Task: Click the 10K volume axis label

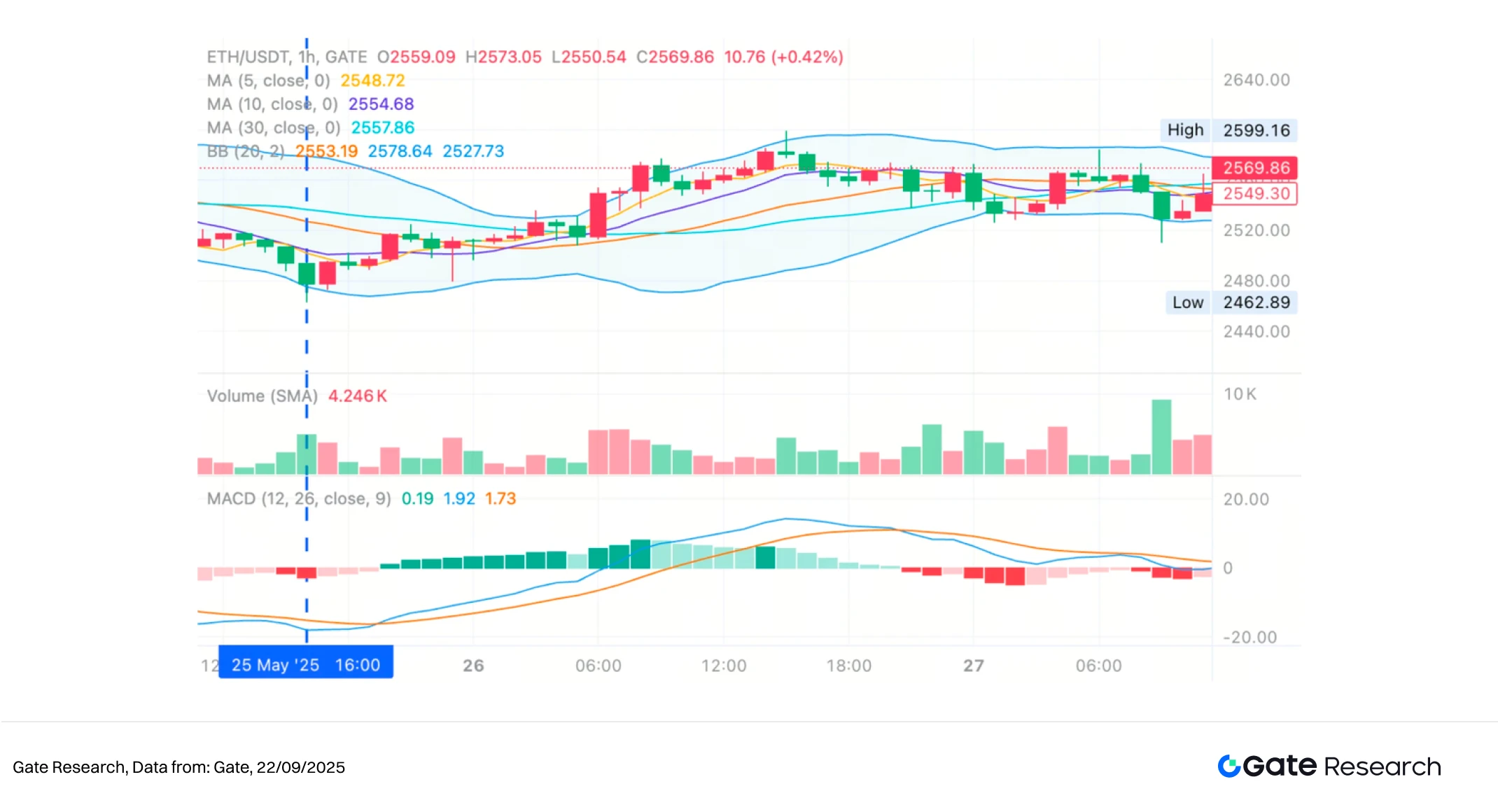Action: [1240, 395]
